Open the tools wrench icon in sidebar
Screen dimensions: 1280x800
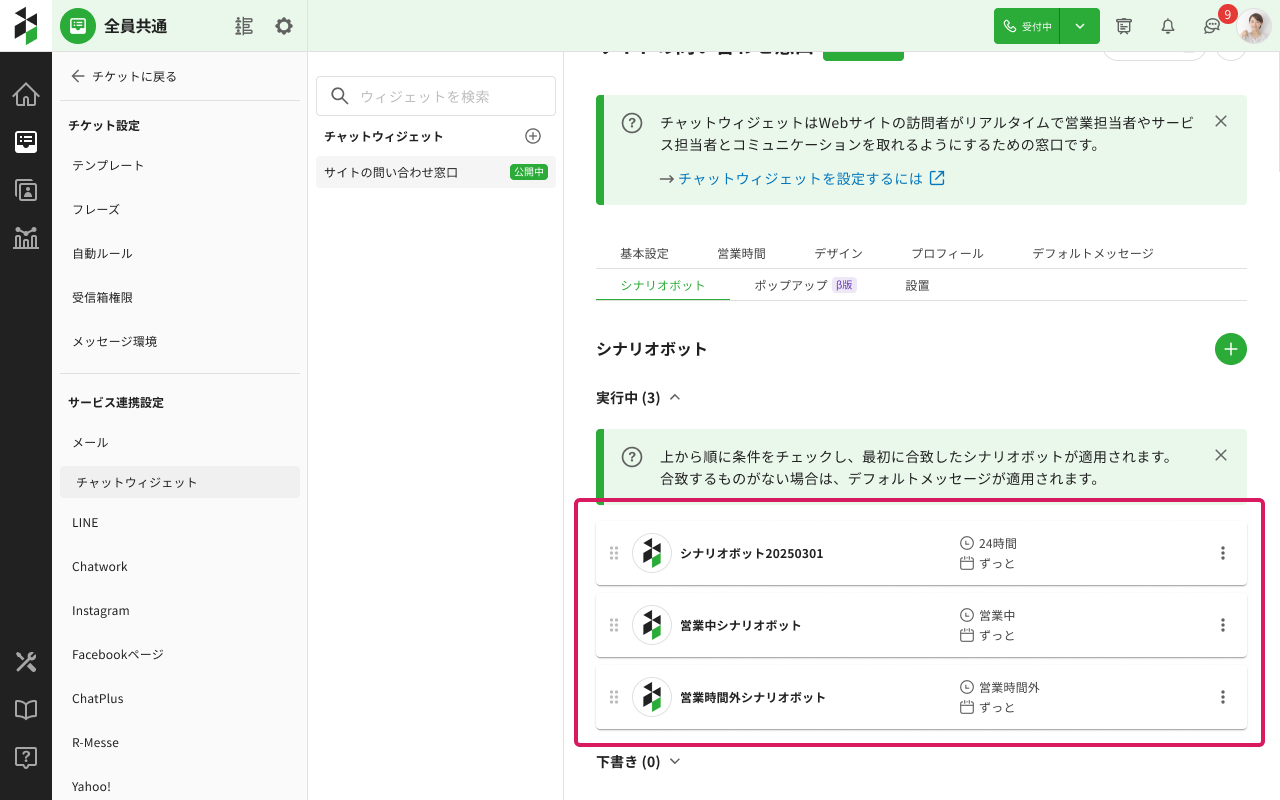[26, 662]
